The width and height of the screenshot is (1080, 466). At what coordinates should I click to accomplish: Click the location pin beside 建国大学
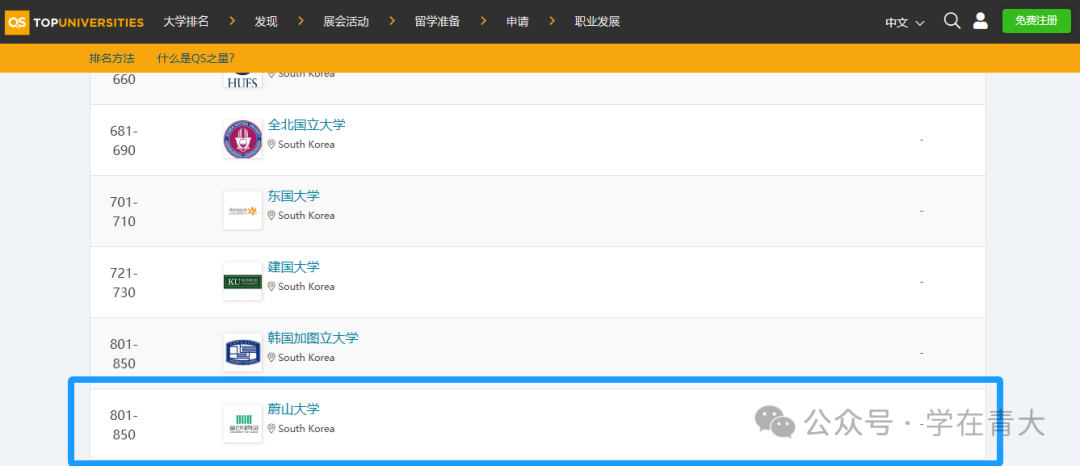click(x=271, y=286)
